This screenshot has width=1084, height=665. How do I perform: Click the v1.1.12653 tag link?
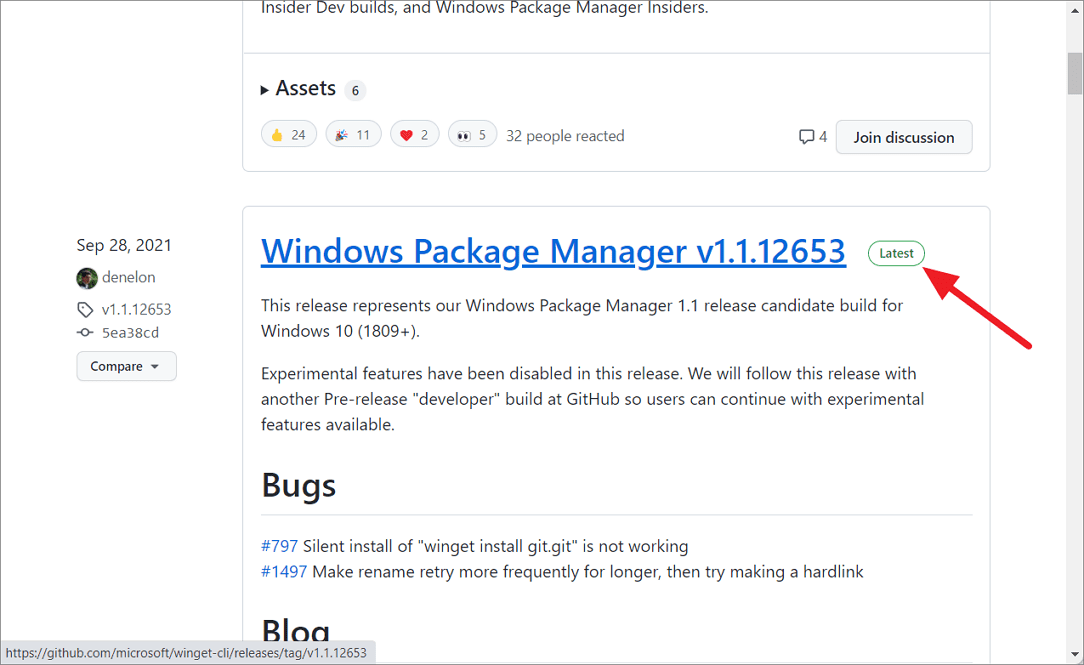(x=136, y=310)
